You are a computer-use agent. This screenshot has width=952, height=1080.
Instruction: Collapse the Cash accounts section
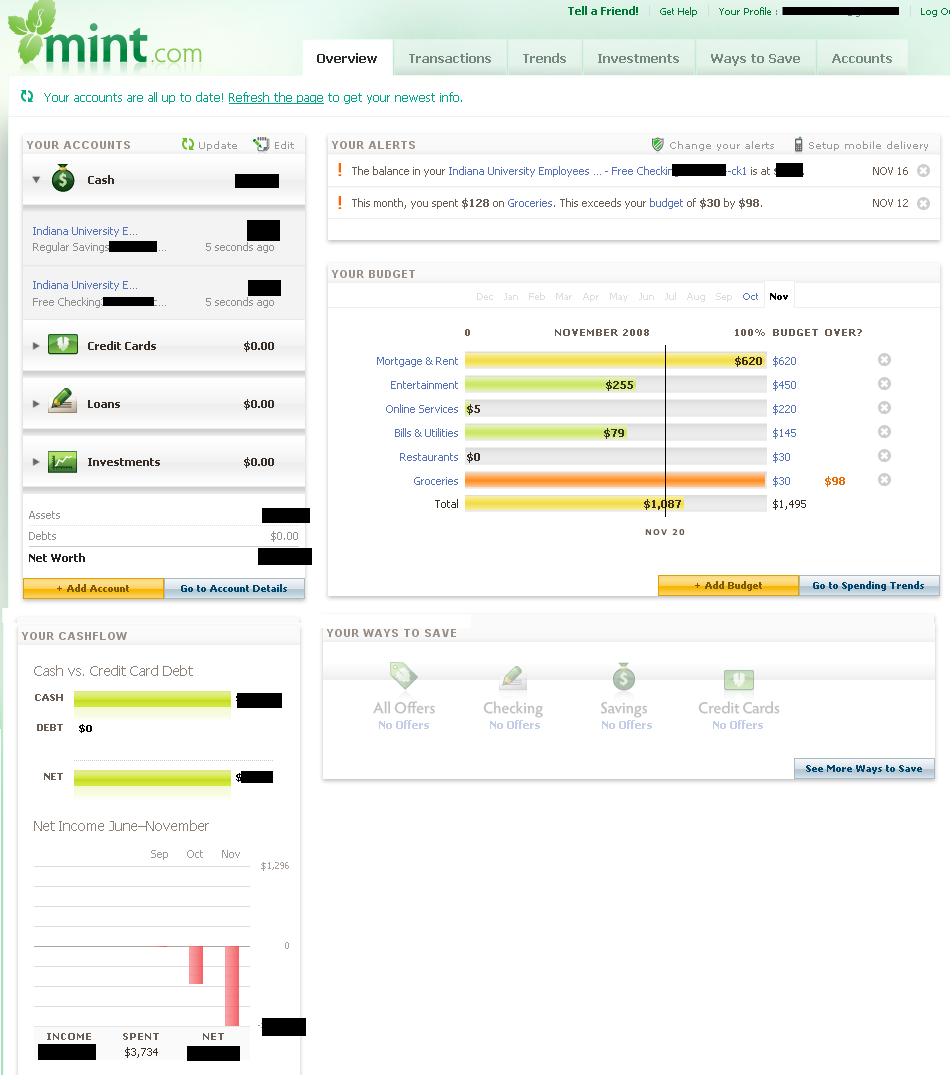pyautogui.click(x=36, y=181)
